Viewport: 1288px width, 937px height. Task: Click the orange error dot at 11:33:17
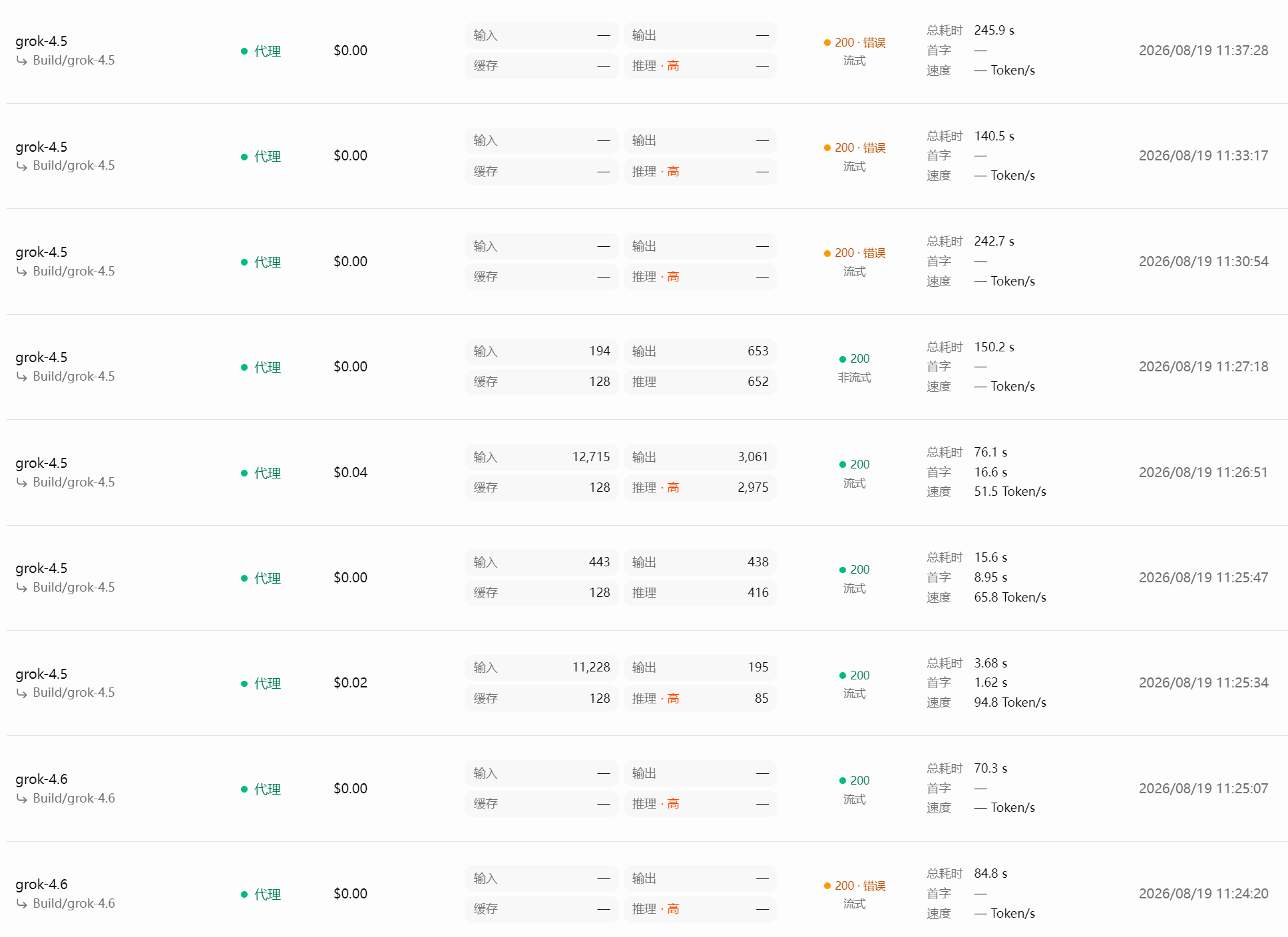[x=827, y=148]
